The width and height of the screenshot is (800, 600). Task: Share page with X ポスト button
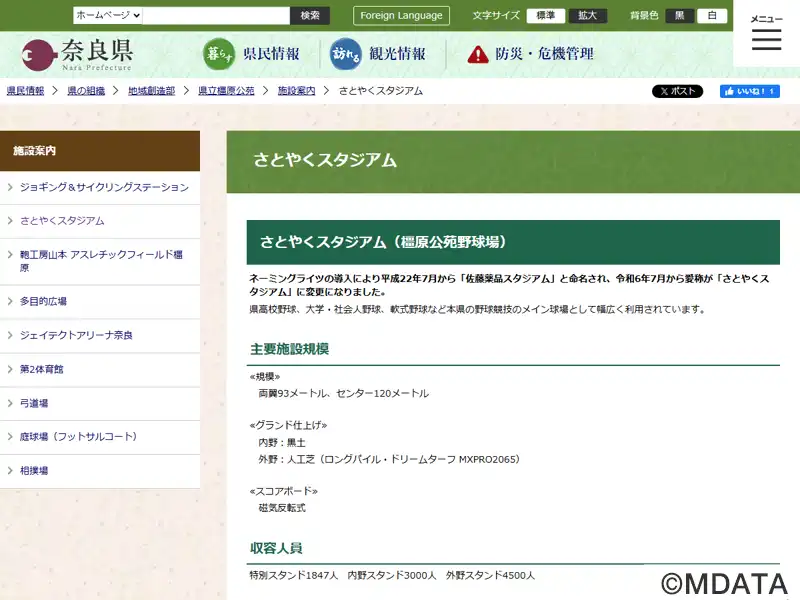point(677,91)
